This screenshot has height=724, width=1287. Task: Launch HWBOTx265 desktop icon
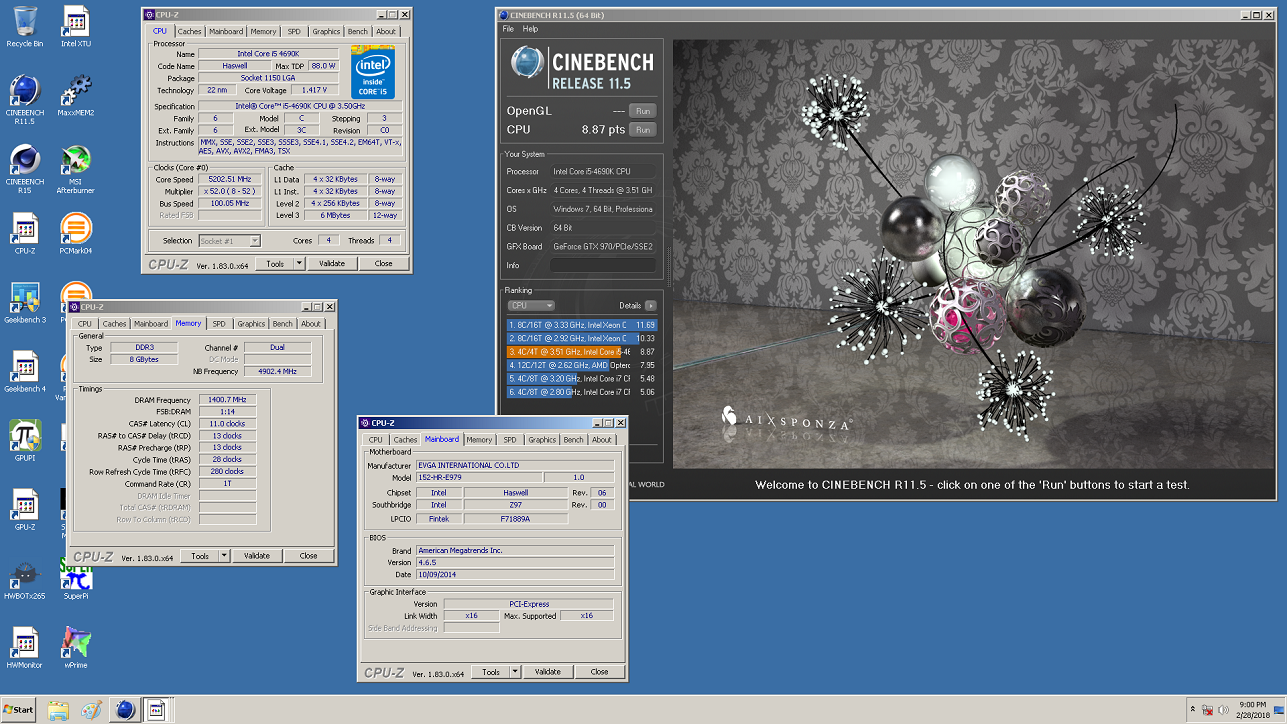pos(25,579)
